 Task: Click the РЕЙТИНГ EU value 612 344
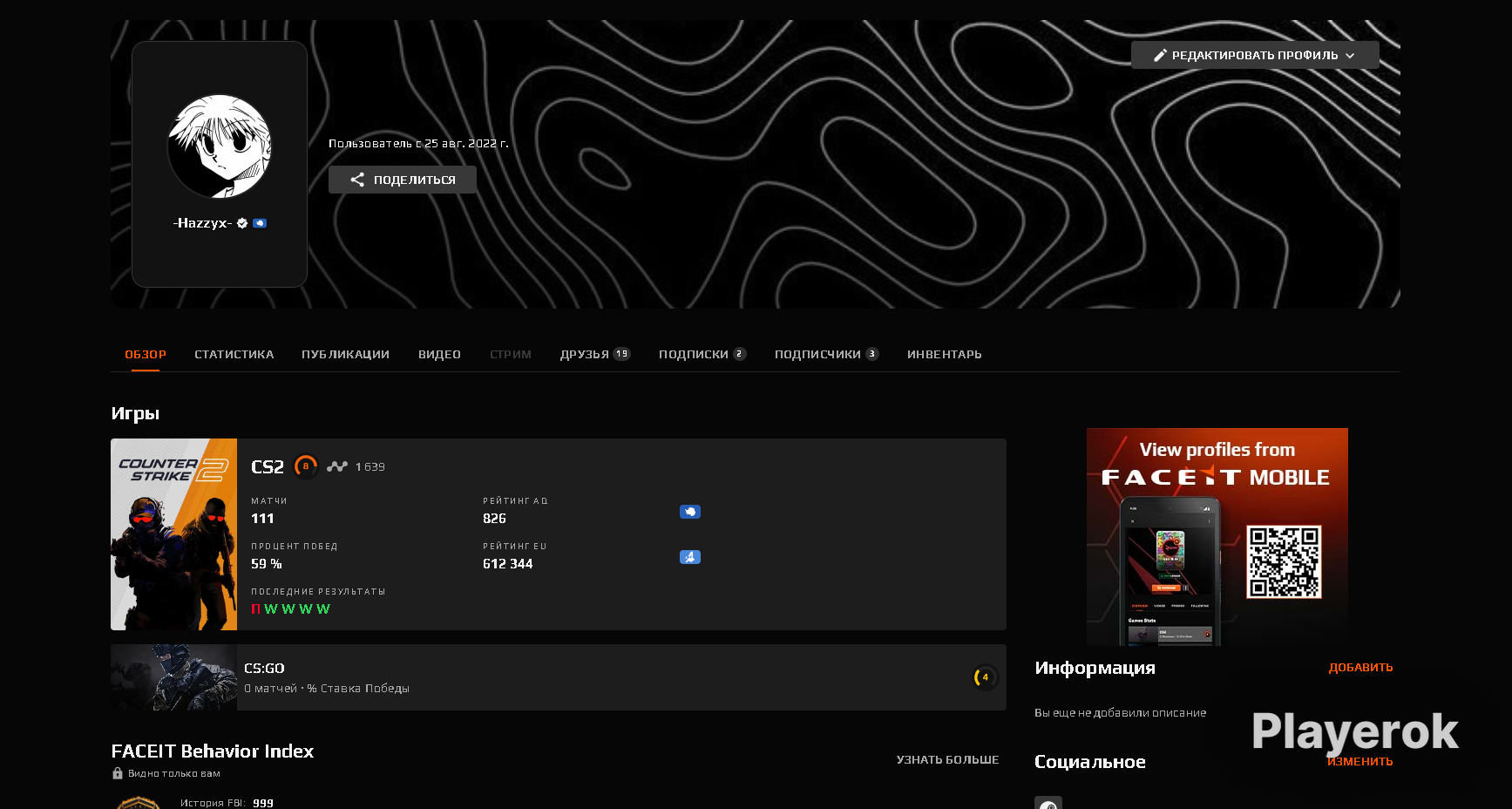click(508, 564)
